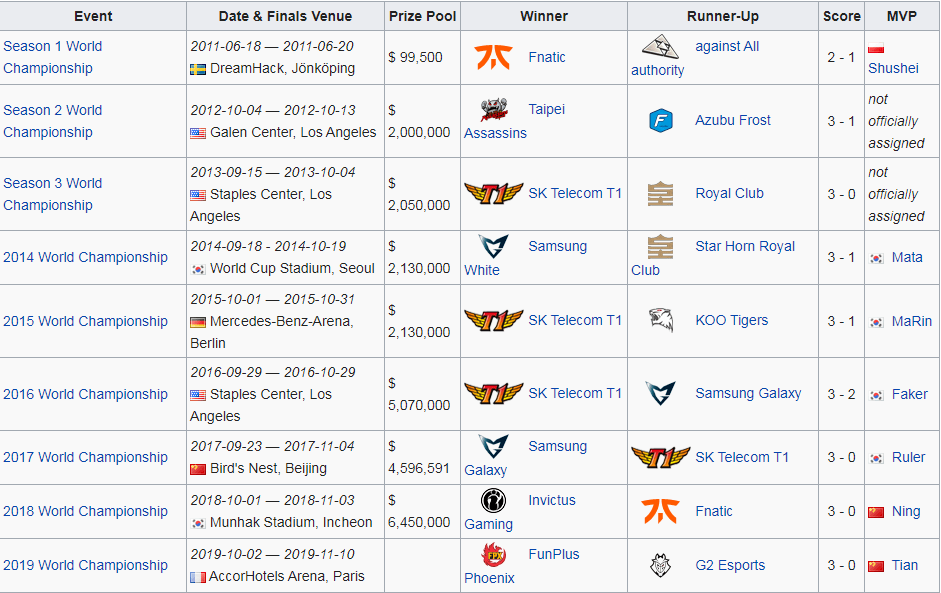
Task: Click the Swedish flag beside DreamHack
Action: tap(197, 69)
